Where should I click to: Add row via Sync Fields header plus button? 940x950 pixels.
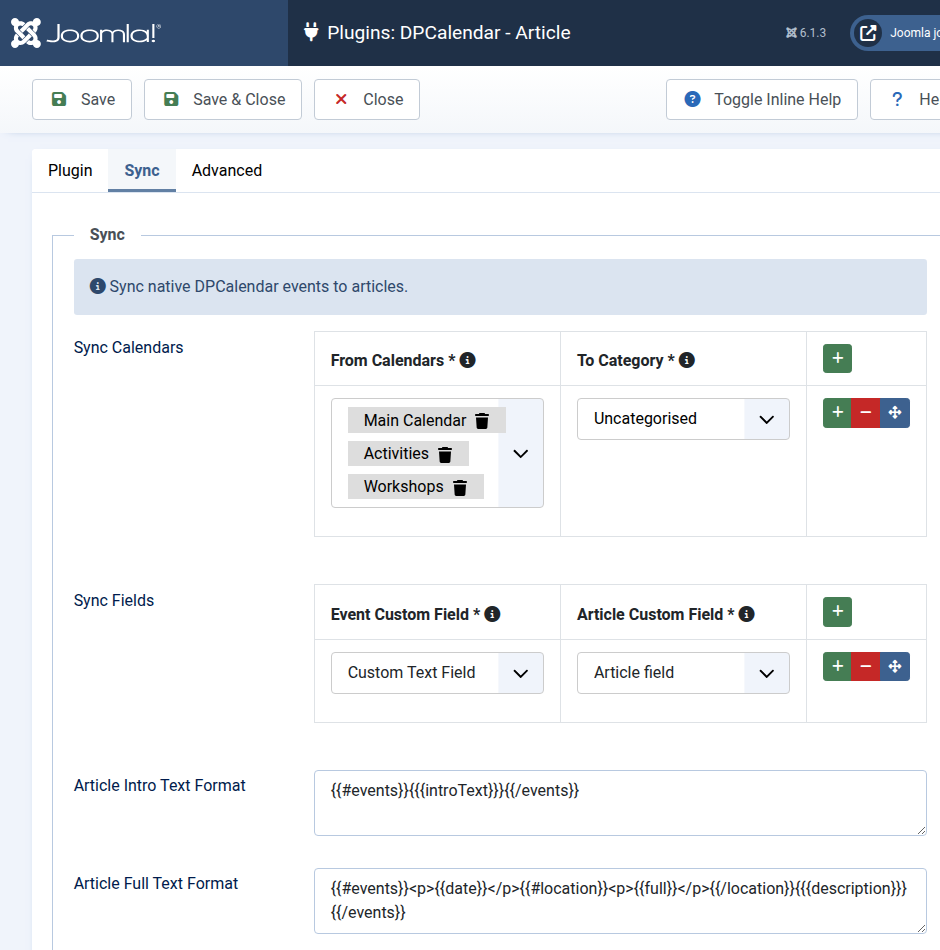pos(838,612)
